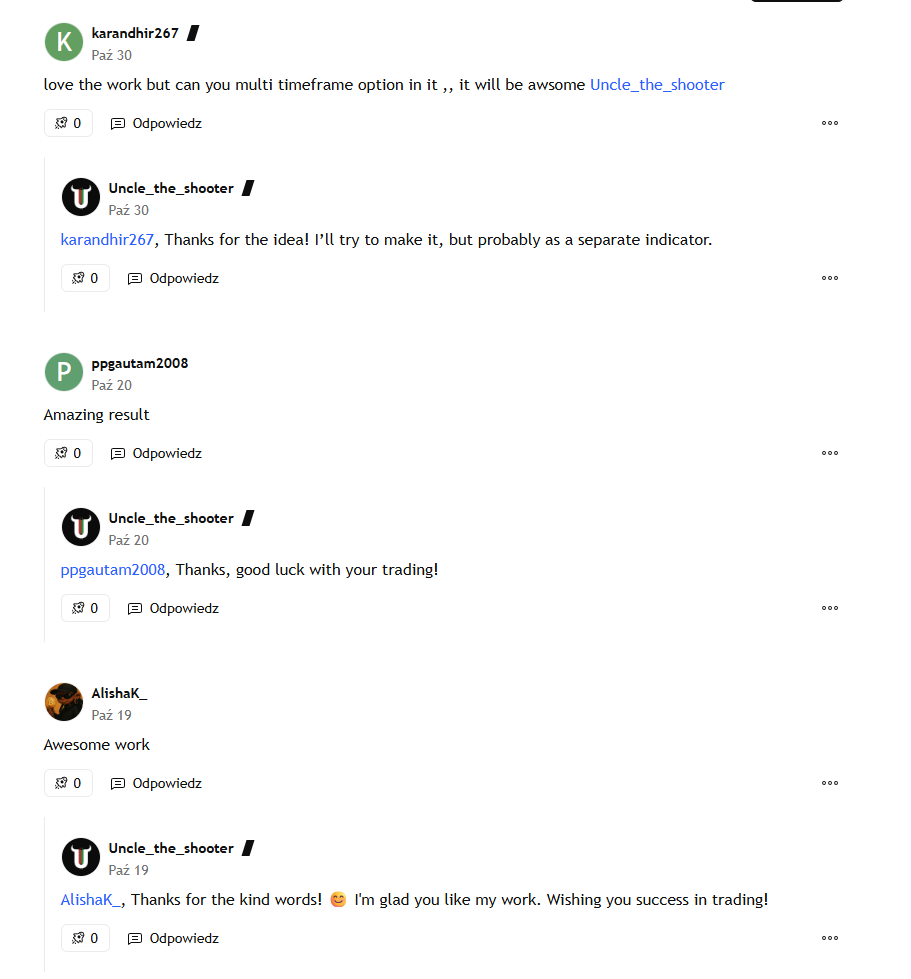Click AlishaK_'s profile picture

click(64, 702)
